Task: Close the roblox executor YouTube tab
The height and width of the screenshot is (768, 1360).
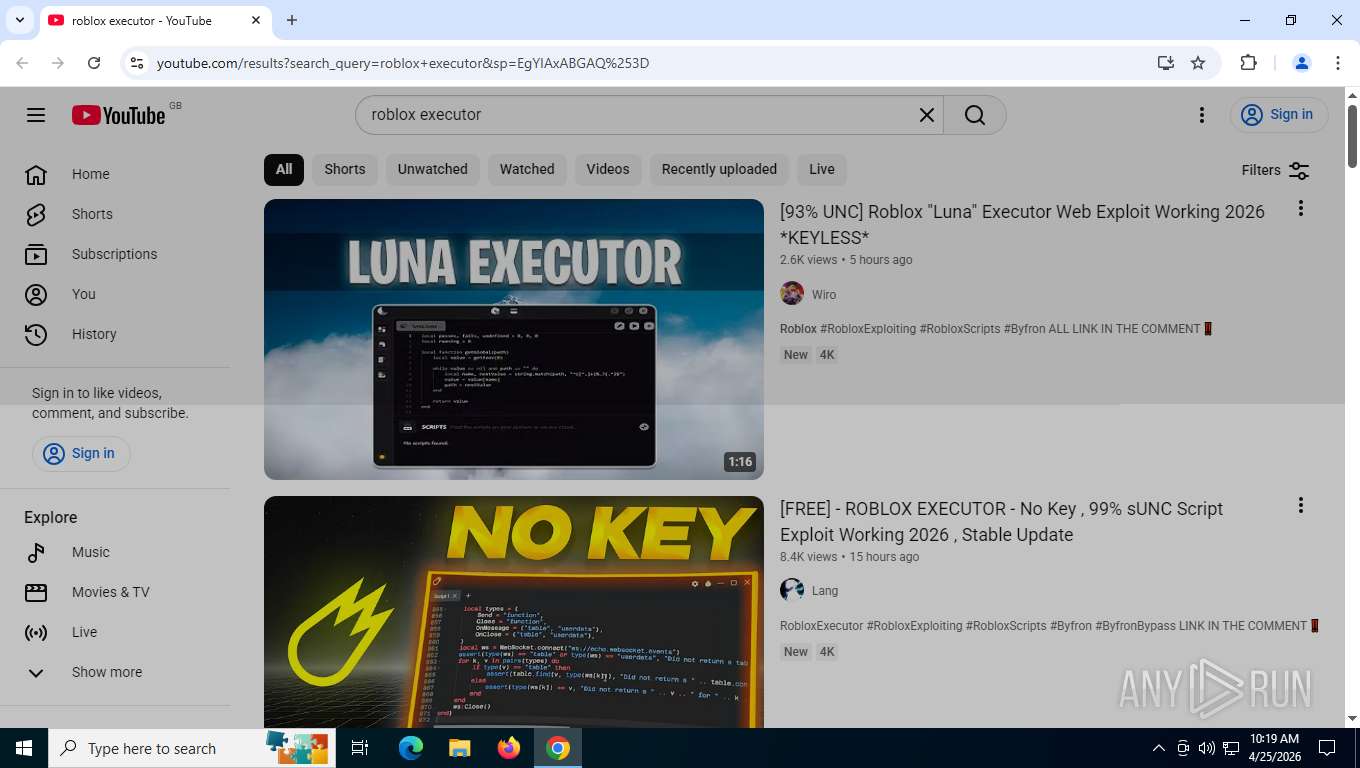Action: pos(256,20)
